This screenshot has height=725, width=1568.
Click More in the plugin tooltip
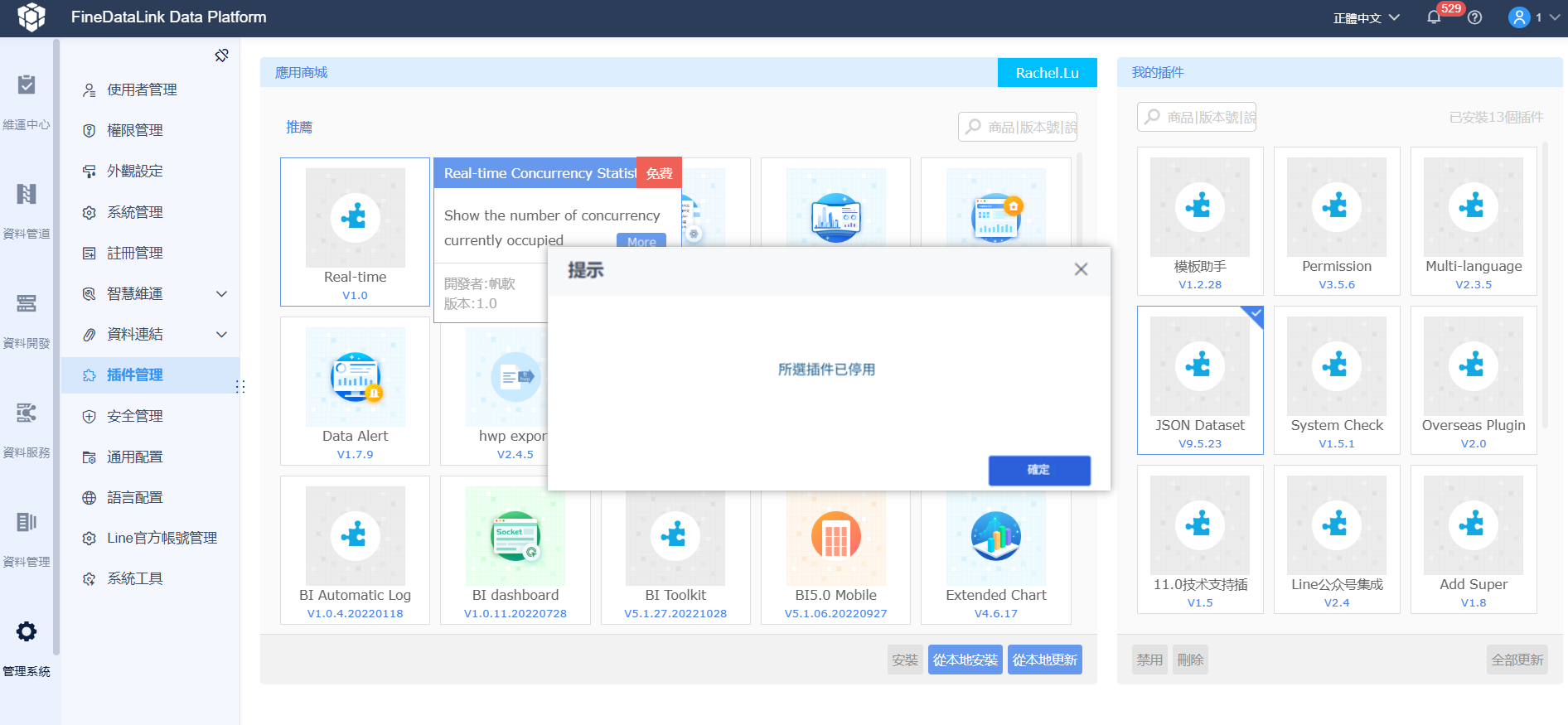point(641,242)
